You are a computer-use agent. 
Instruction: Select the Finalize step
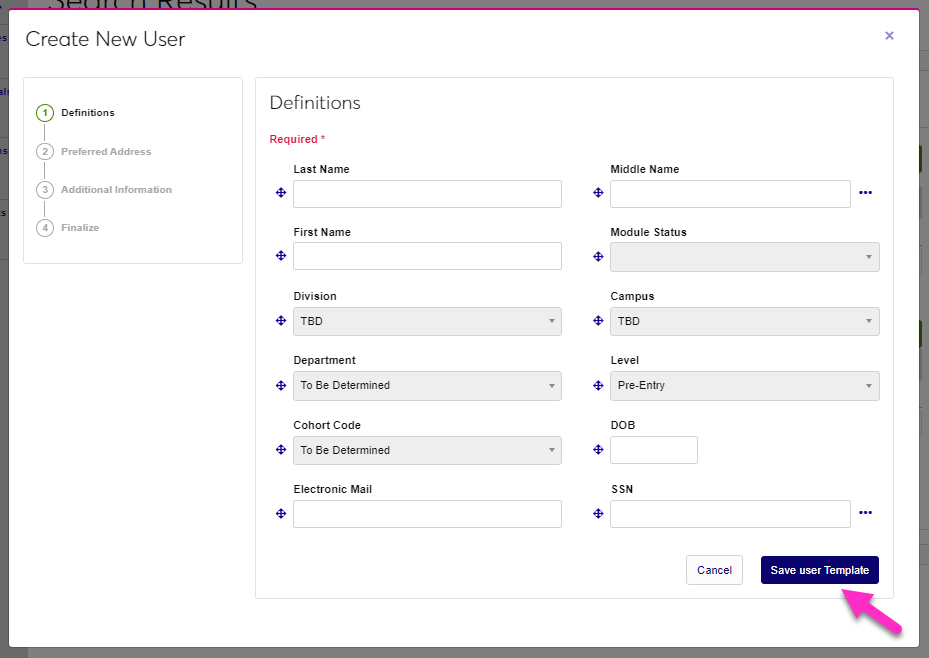point(80,228)
